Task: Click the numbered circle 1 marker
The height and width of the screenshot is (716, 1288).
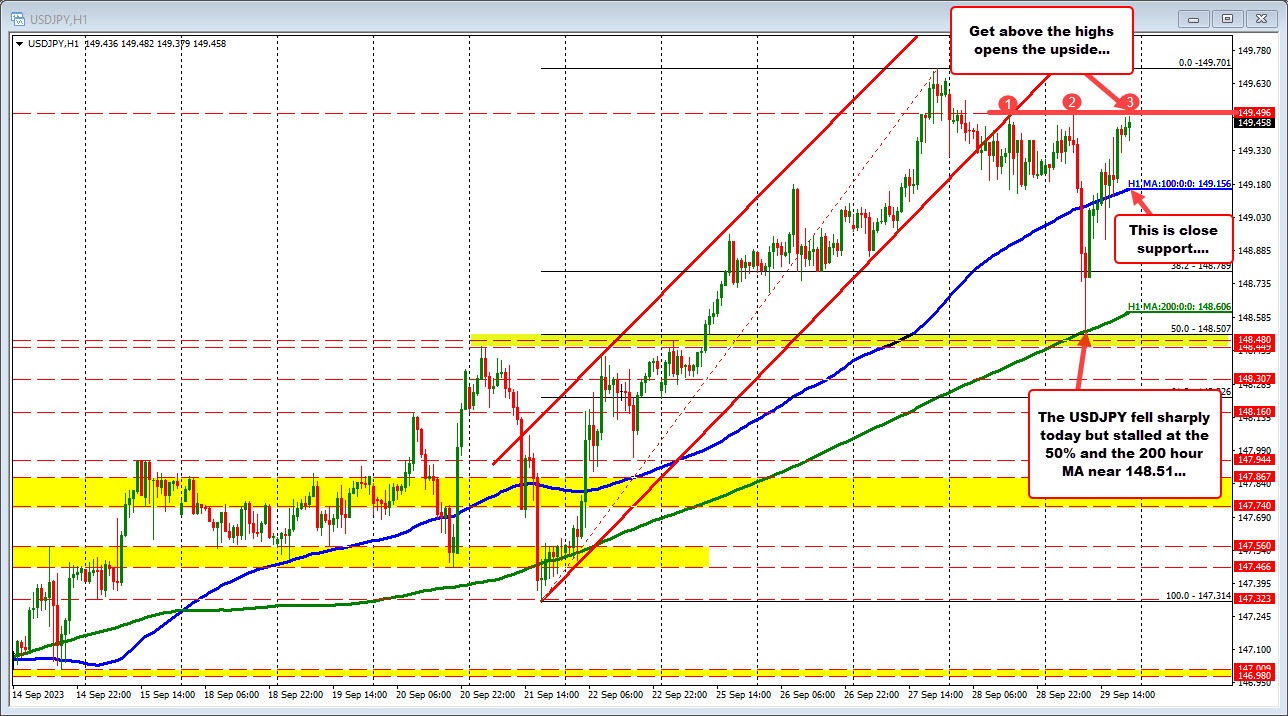Action: pyautogui.click(x=1007, y=104)
